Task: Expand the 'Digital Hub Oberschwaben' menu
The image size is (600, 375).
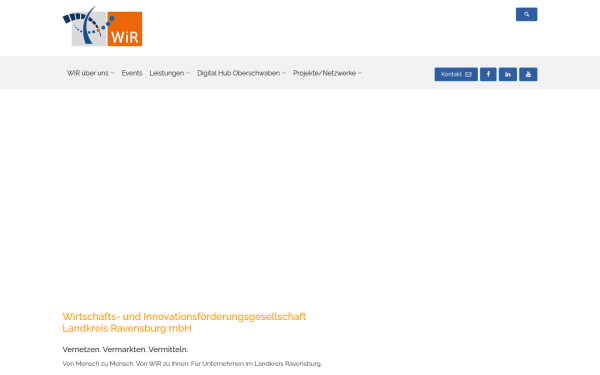Action: 241,73
